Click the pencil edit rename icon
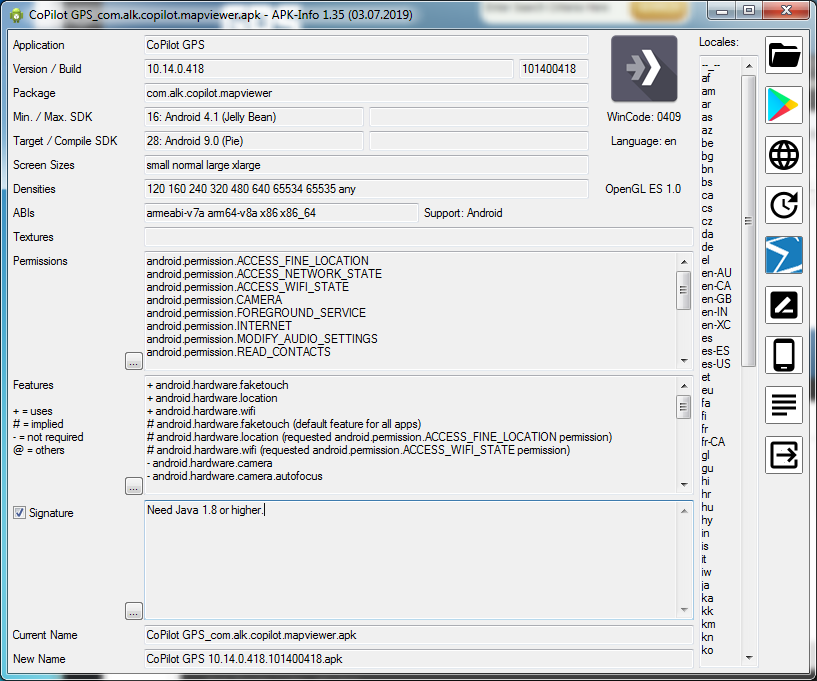Viewport: 817px width, 681px height. point(784,305)
